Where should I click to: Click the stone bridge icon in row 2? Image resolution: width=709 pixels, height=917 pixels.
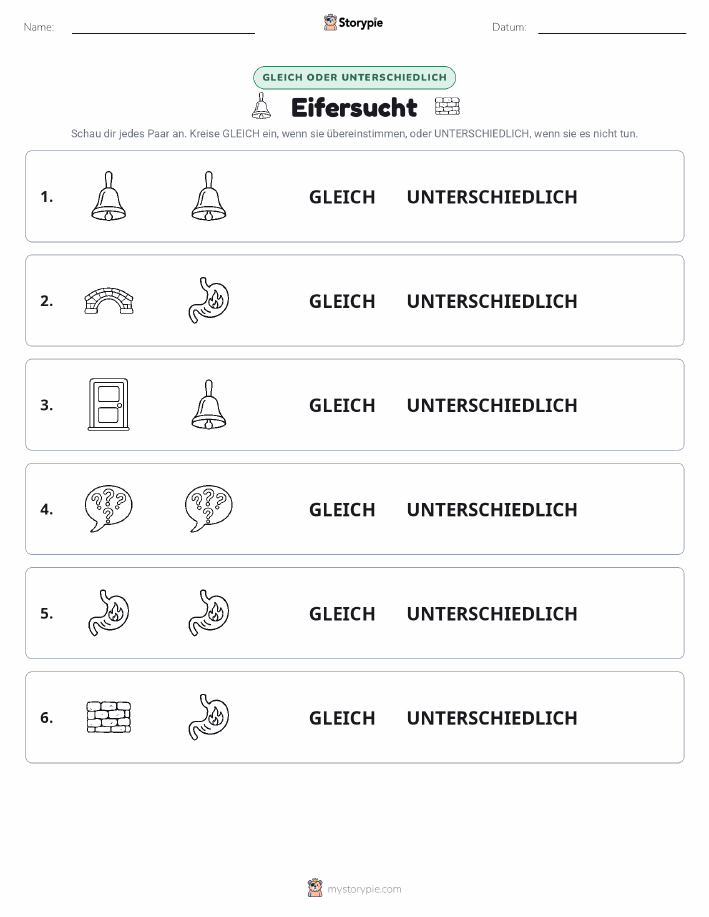pos(109,301)
